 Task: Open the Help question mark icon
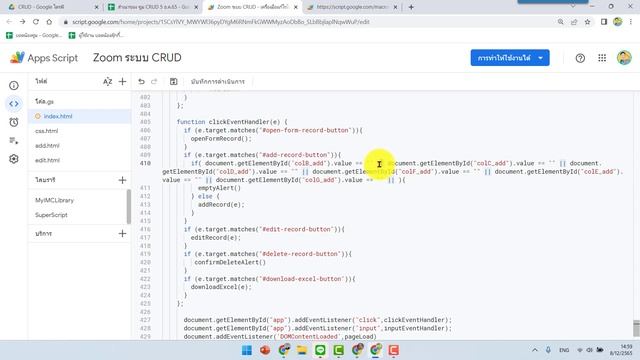pos(580,58)
